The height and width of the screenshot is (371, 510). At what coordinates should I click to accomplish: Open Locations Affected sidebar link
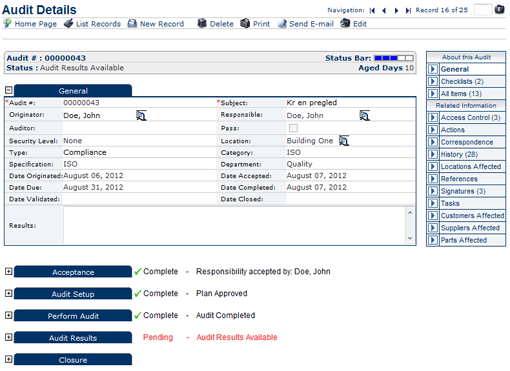point(471,167)
